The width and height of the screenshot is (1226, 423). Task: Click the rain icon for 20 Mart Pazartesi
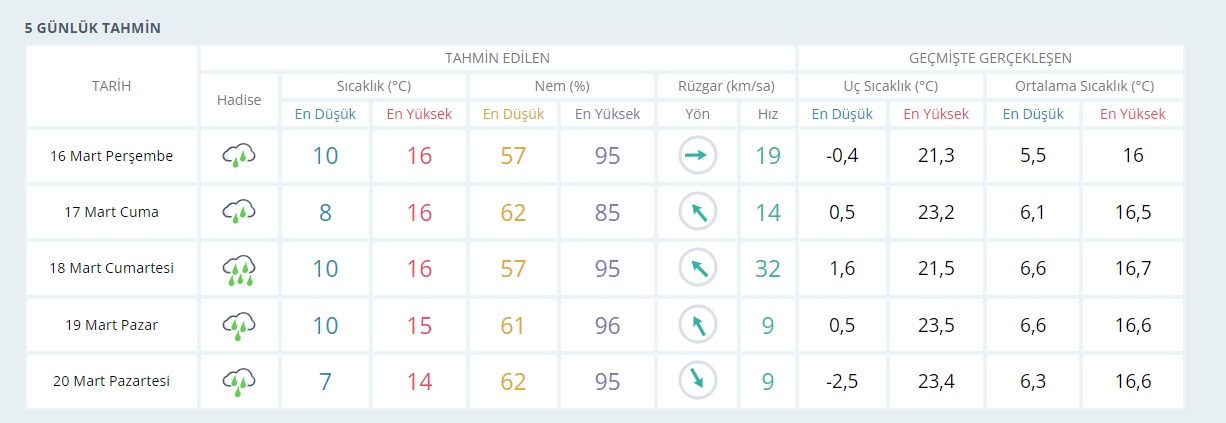point(239,381)
